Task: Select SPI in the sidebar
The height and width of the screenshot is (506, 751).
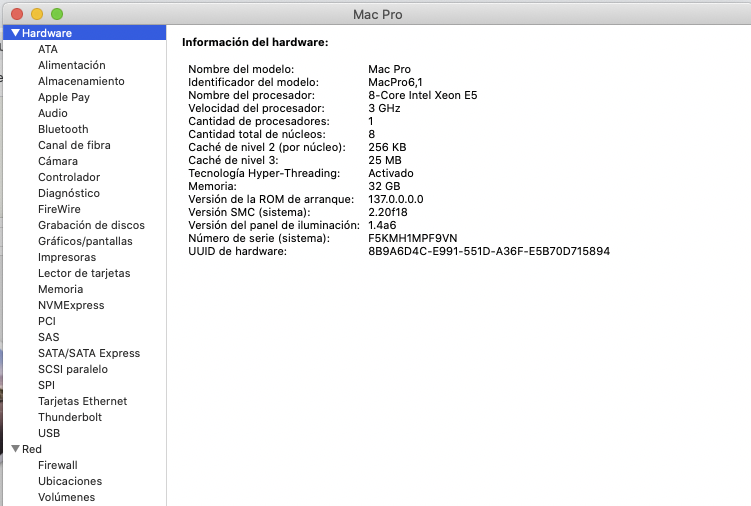Action: pyautogui.click(x=46, y=385)
